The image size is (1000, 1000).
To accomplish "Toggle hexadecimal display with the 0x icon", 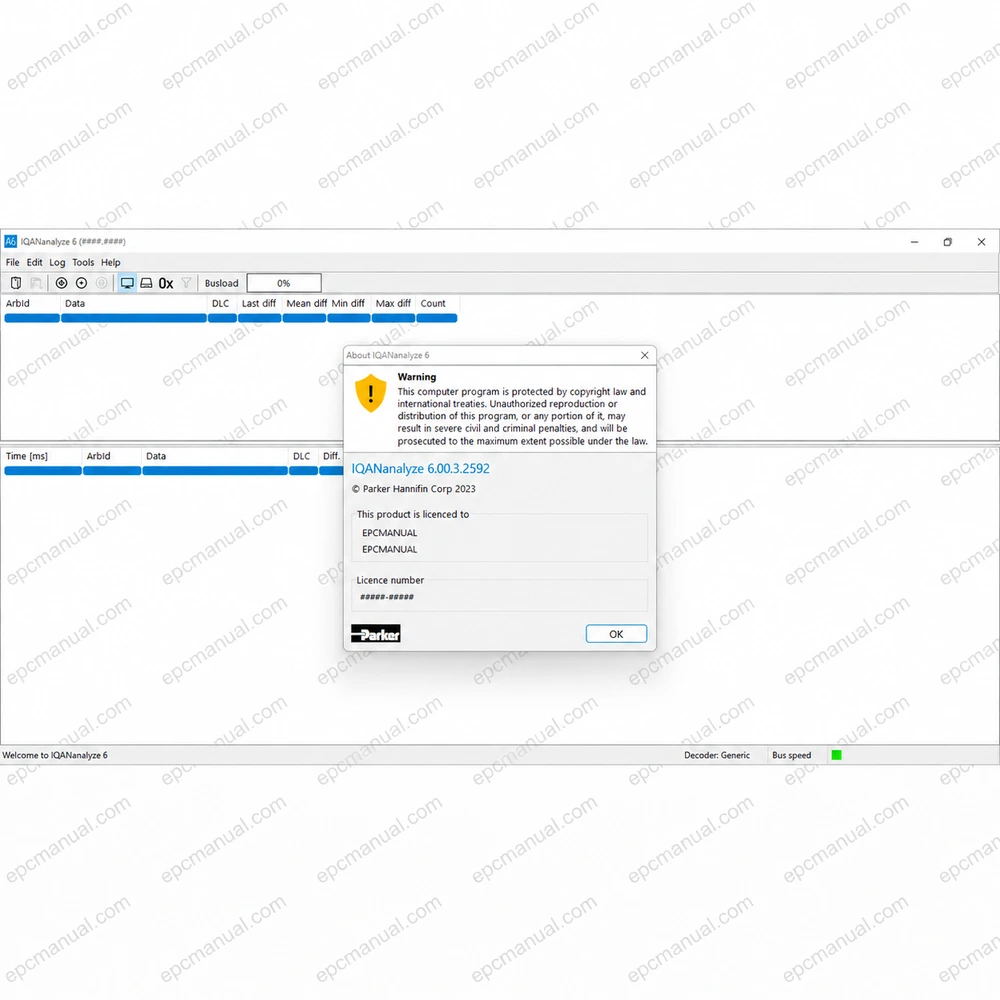I will pos(166,283).
